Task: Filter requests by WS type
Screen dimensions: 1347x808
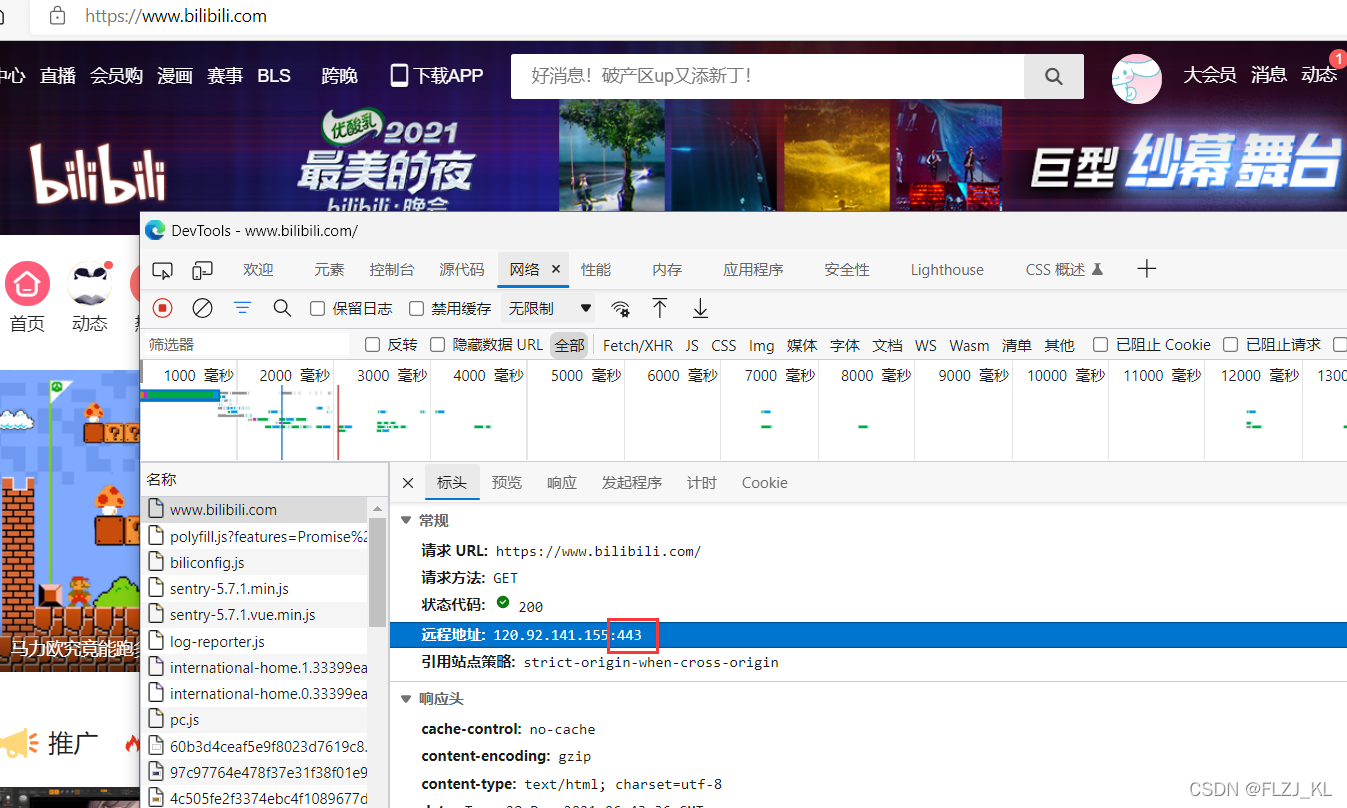Action: [x=926, y=345]
